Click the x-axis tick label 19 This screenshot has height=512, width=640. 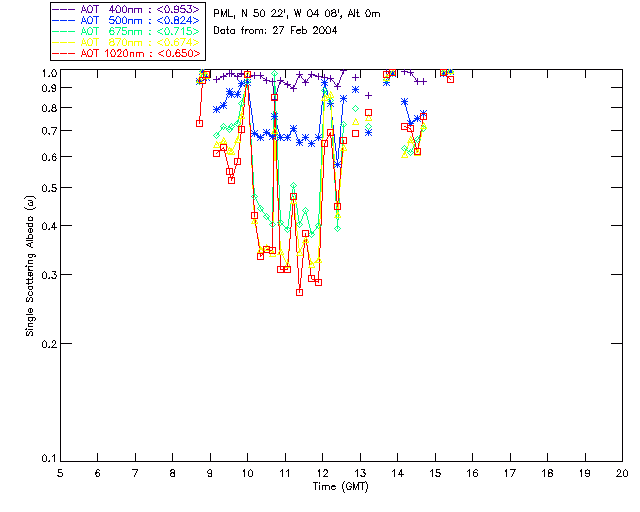[585, 473]
